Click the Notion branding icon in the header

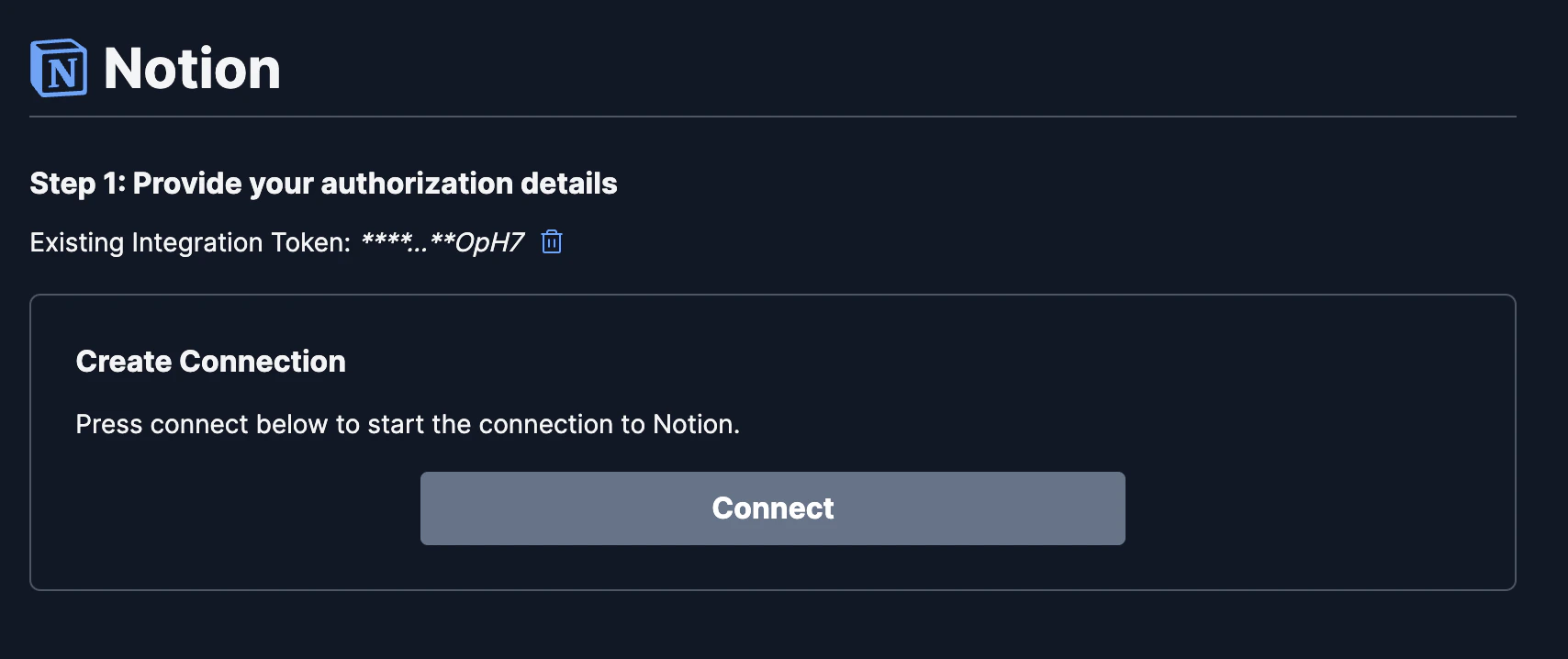tap(58, 67)
